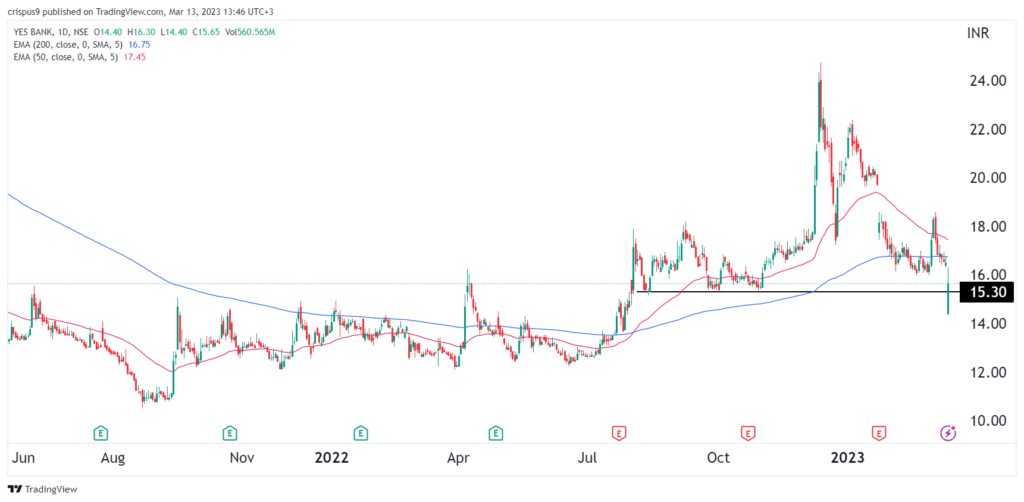
Task: Click the 24.00 price axis label
Action: [986, 82]
